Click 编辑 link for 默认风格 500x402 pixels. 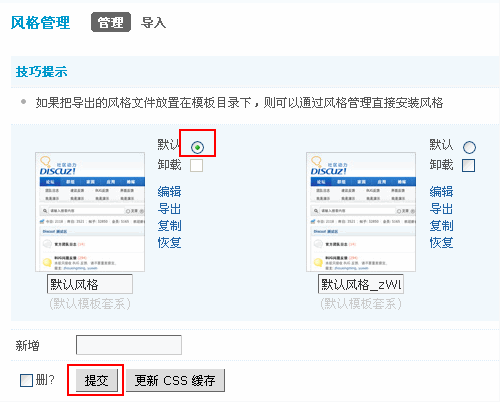(169, 192)
